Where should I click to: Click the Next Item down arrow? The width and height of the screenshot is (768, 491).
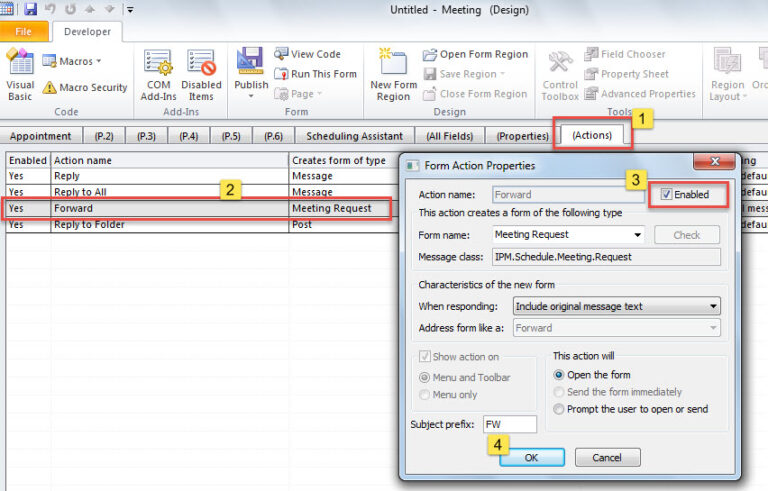point(109,9)
